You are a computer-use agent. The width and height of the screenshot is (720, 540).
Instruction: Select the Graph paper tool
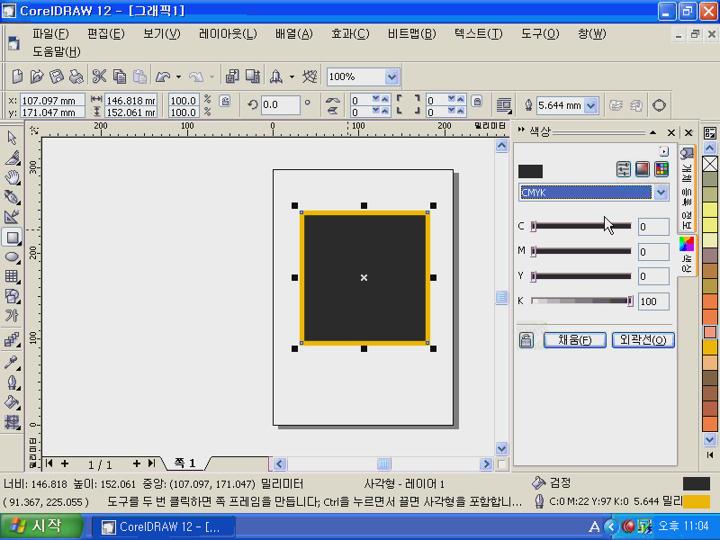tap(12, 277)
